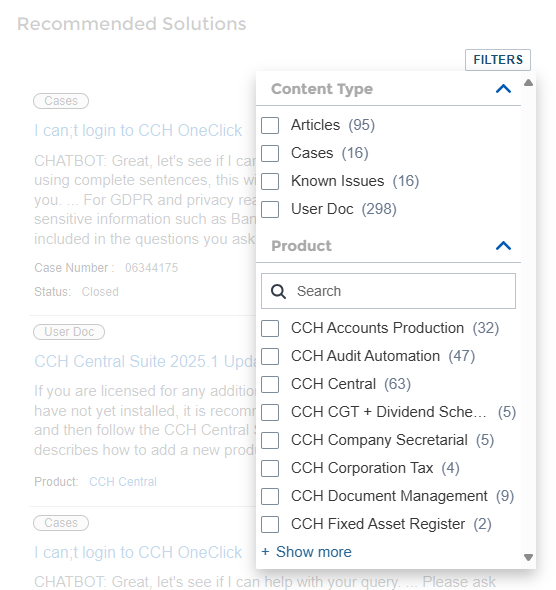This screenshot has height=590, width=556.
Task: Check CCH Audit Automation filter
Action: point(270,356)
